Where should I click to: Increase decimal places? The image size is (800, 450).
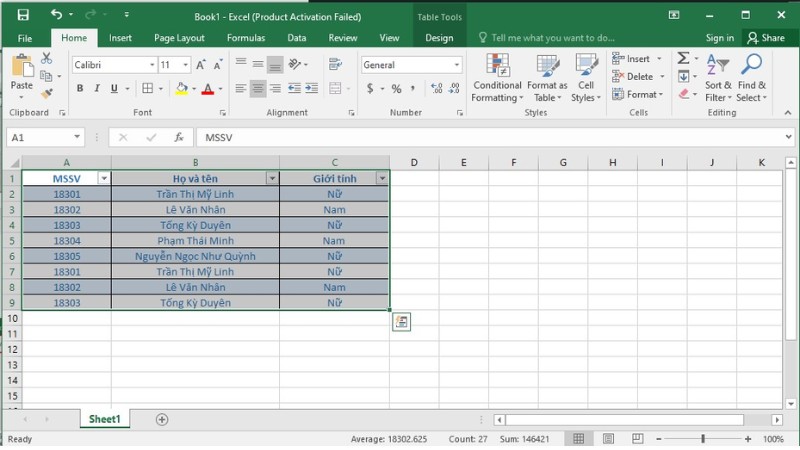click(x=437, y=89)
